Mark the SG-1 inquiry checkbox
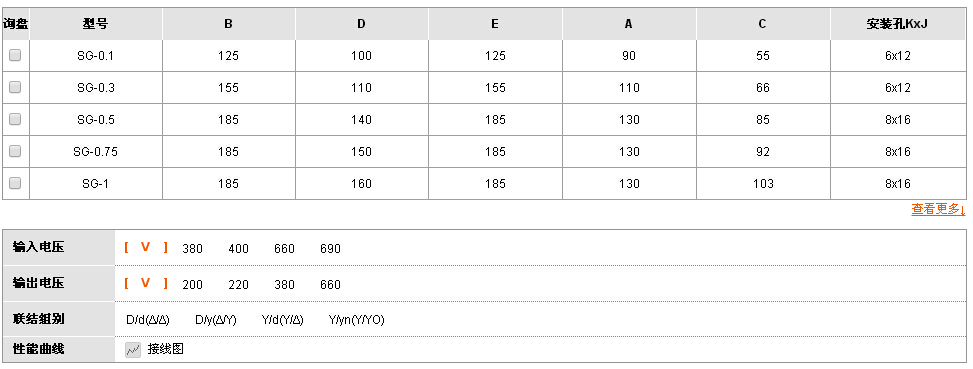Screen dimensions: 973x369 (x=15, y=183)
